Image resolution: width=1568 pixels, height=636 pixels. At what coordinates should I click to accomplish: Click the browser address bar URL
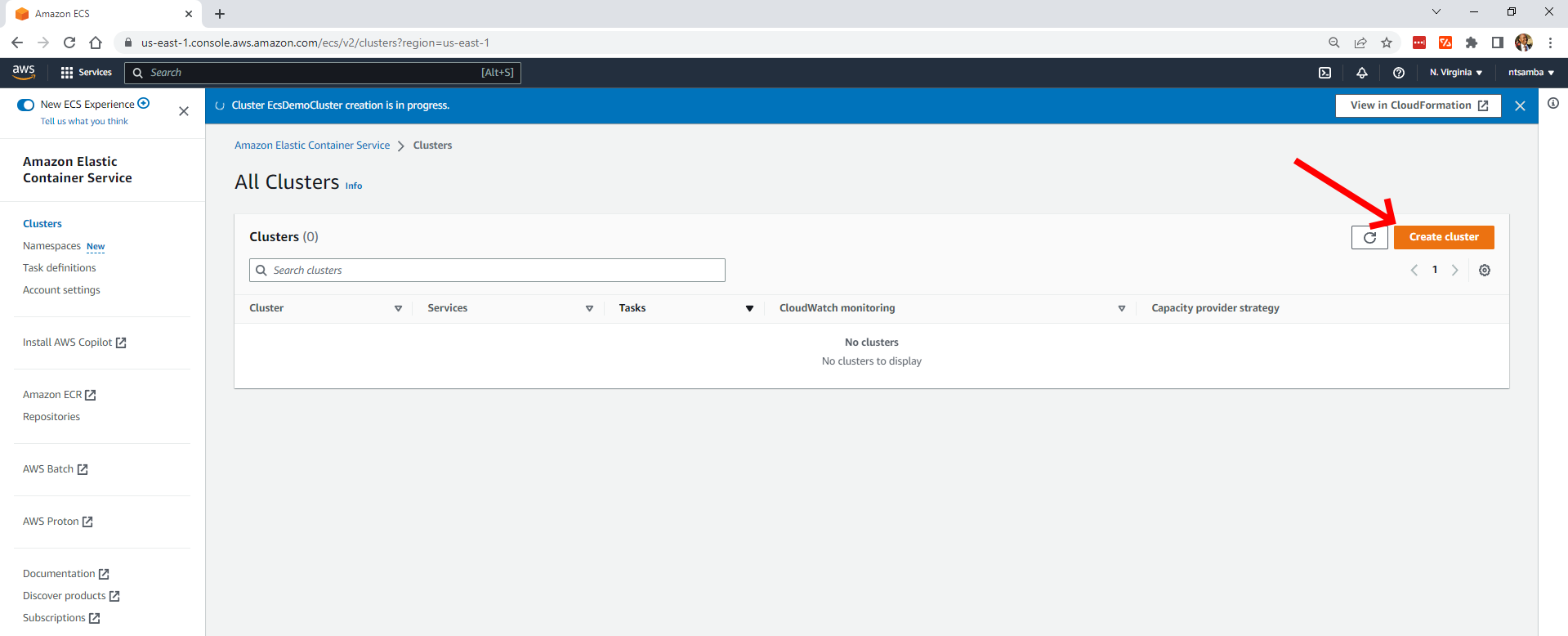tap(315, 43)
